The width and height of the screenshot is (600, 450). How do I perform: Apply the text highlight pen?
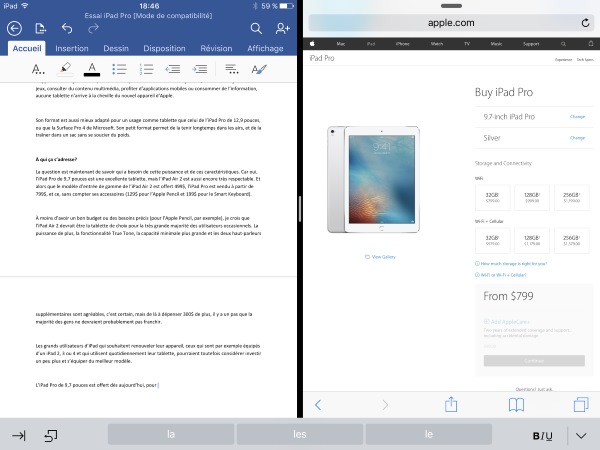tap(65, 69)
